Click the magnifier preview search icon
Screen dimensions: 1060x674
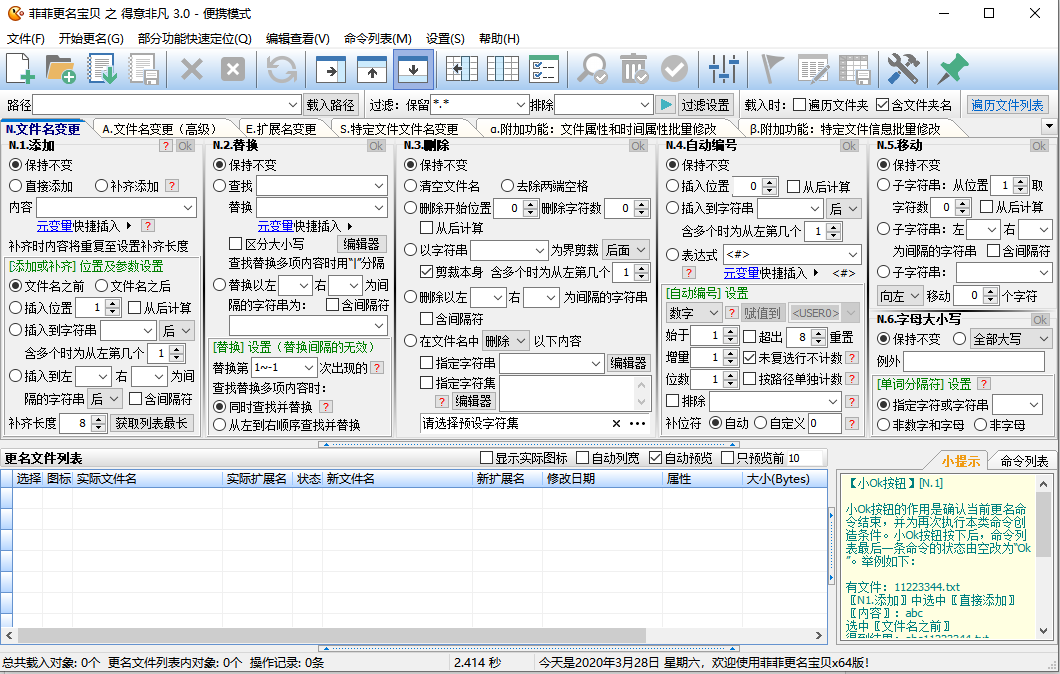point(593,69)
